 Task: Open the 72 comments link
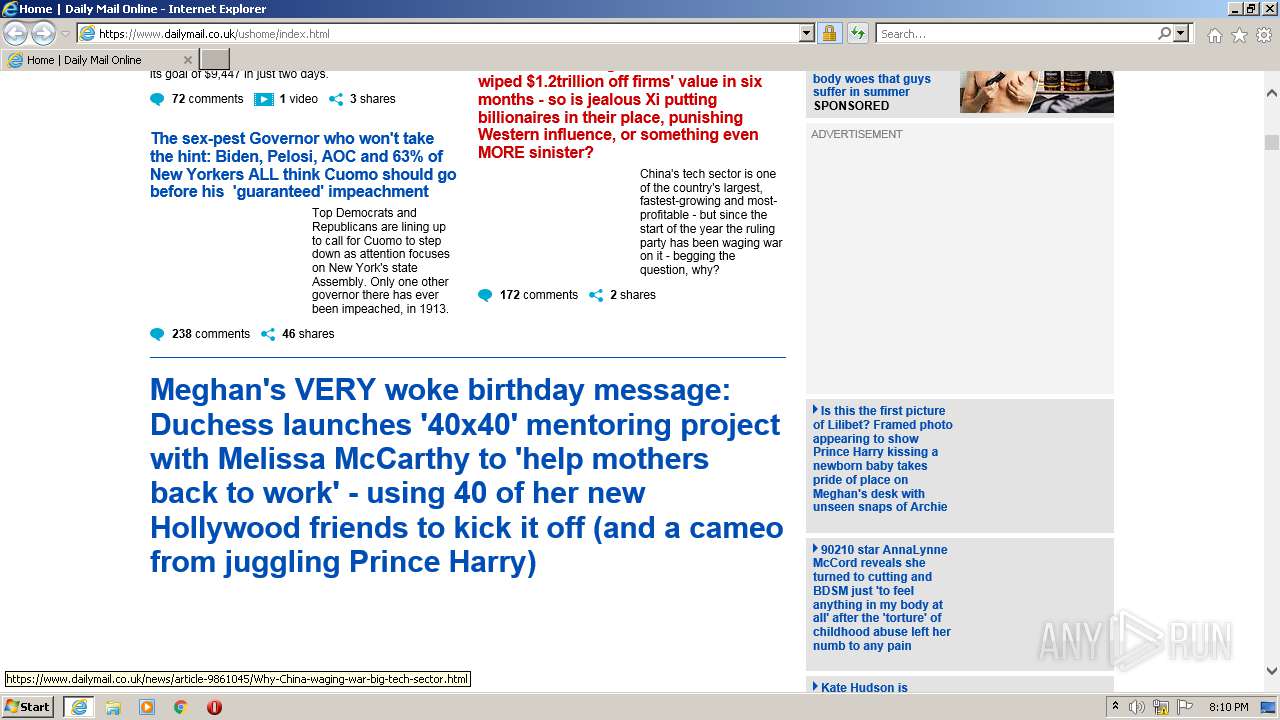click(207, 99)
